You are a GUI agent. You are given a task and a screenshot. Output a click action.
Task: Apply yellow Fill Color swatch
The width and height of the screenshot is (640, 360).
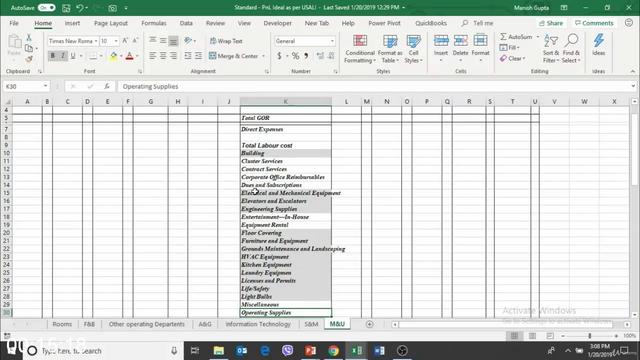[113, 56]
